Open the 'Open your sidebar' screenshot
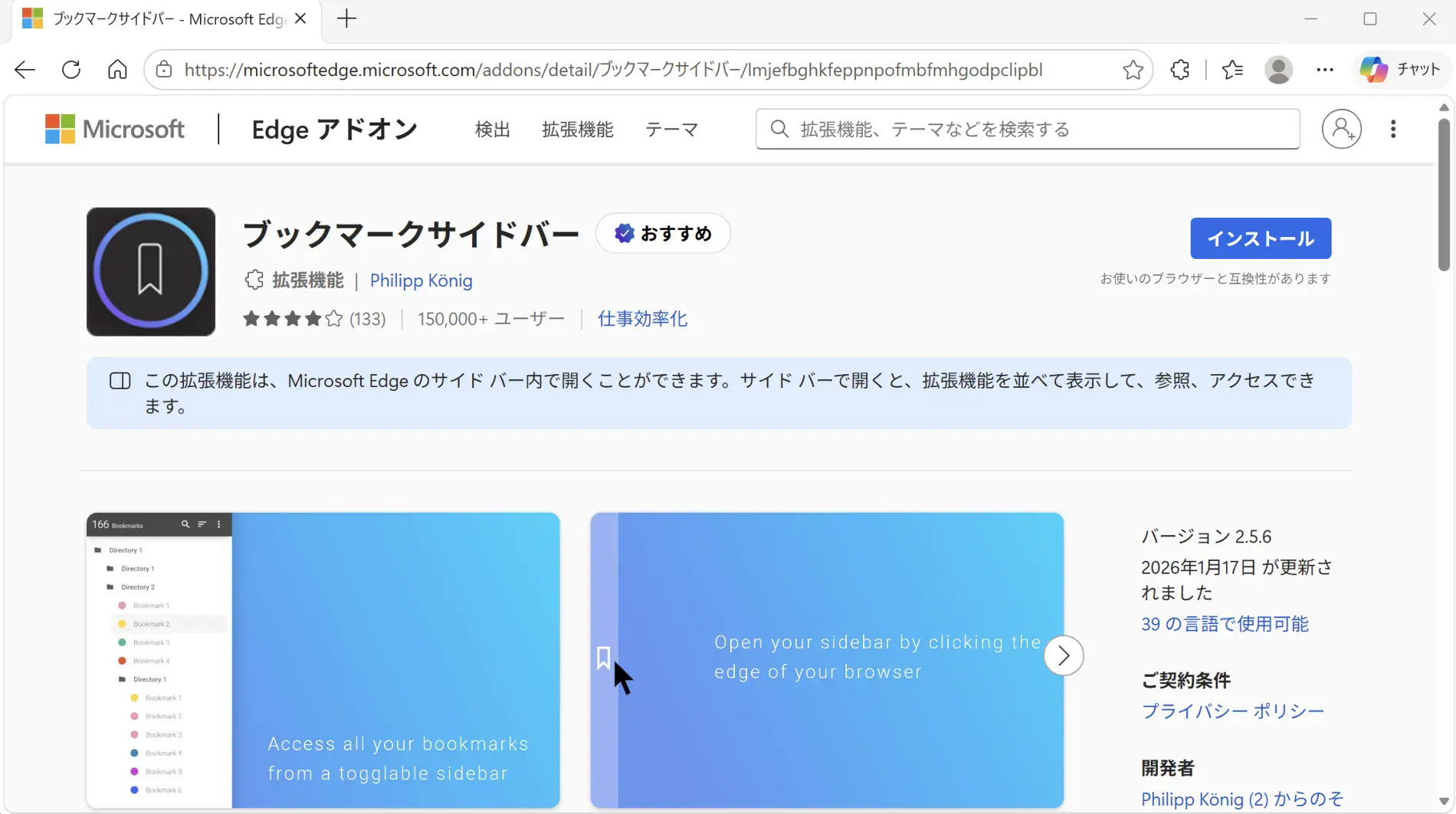Viewport: 1456px width, 814px height. (x=827, y=660)
